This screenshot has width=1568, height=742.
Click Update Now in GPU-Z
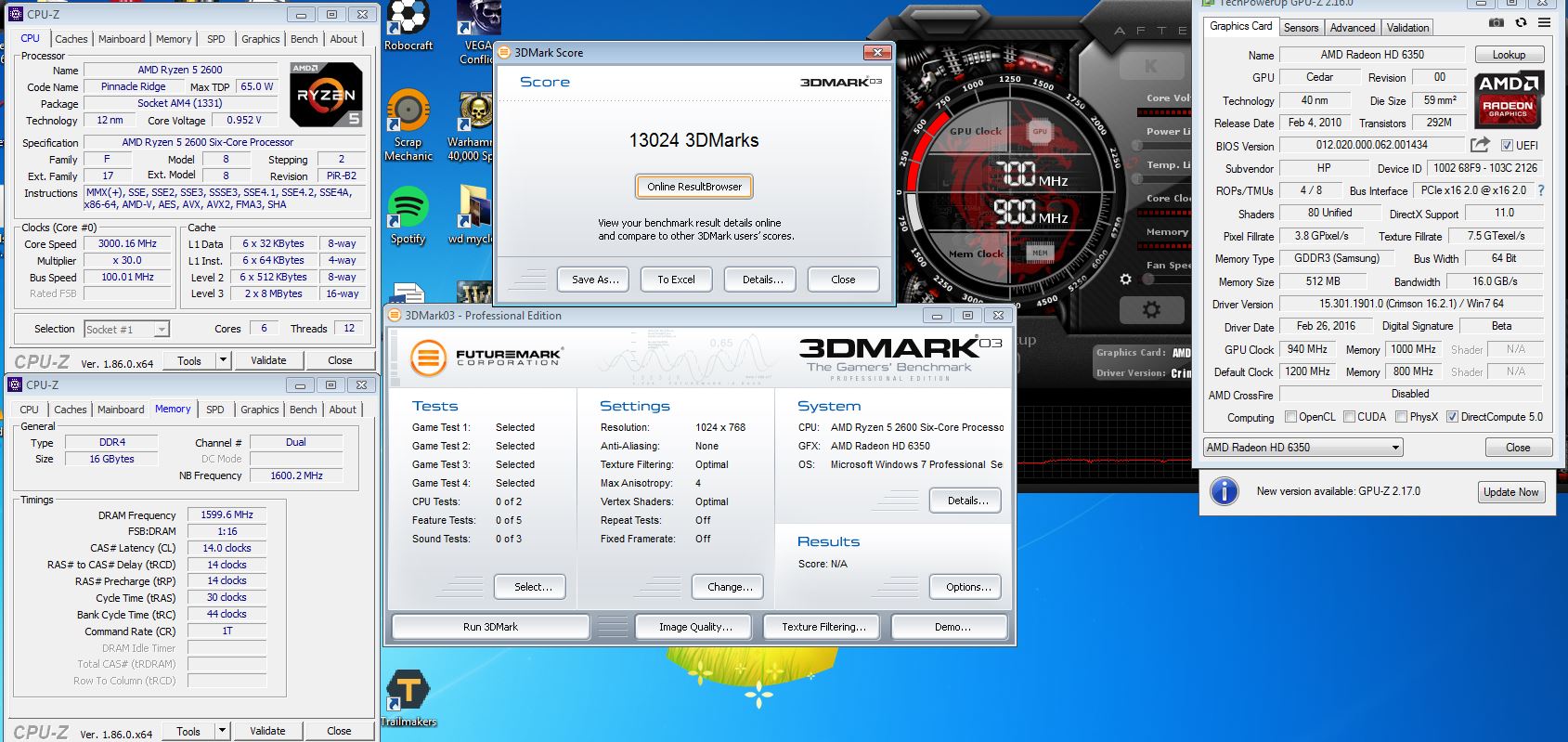click(1510, 492)
